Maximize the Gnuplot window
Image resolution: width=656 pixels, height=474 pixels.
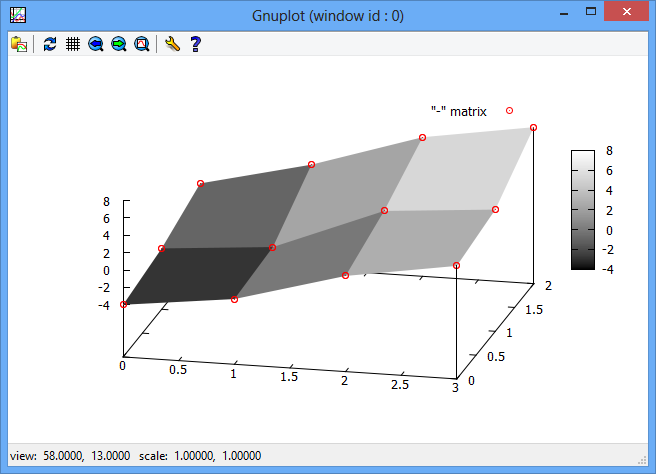[591, 12]
